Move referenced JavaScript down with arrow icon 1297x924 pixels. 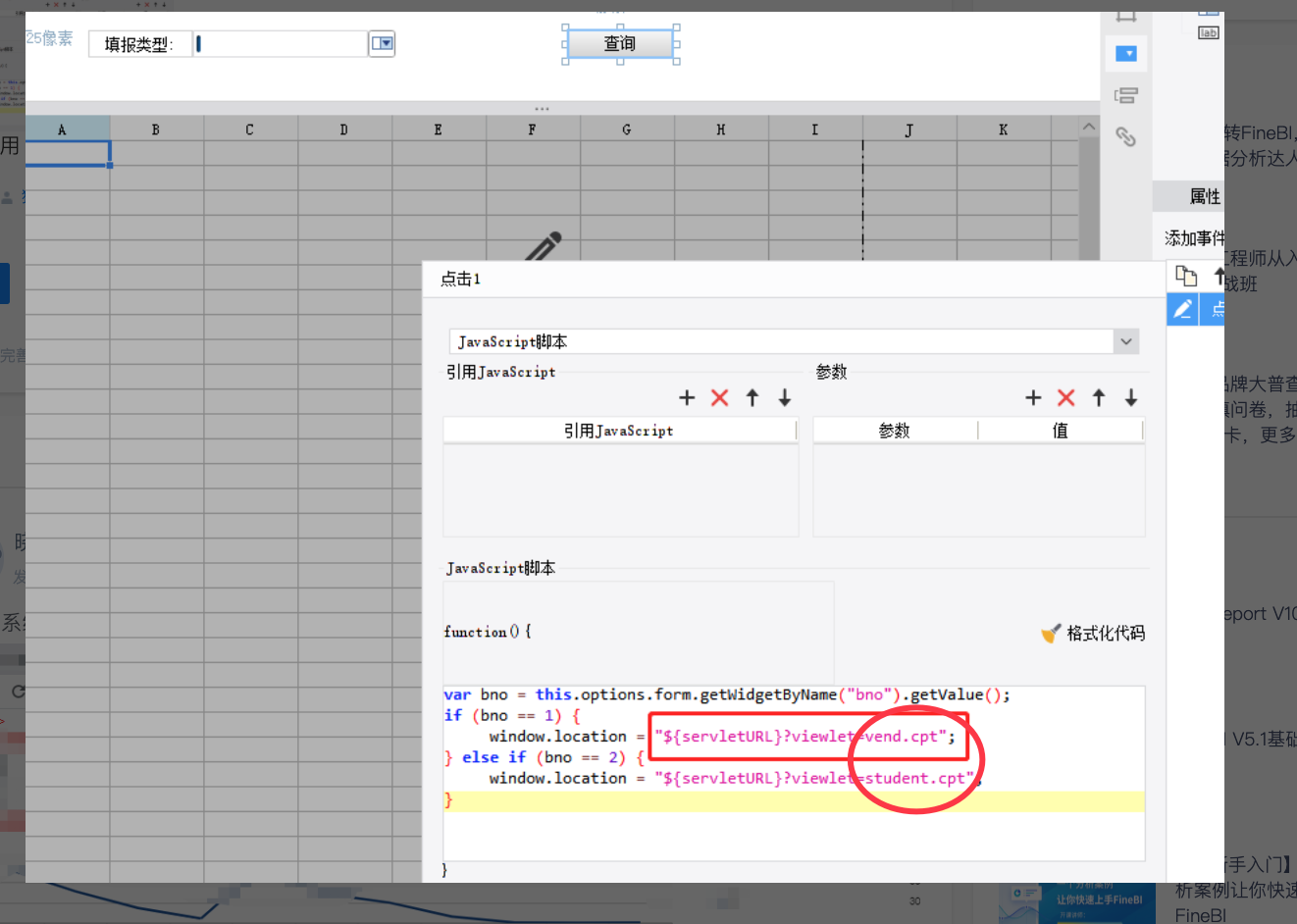(785, 397)
